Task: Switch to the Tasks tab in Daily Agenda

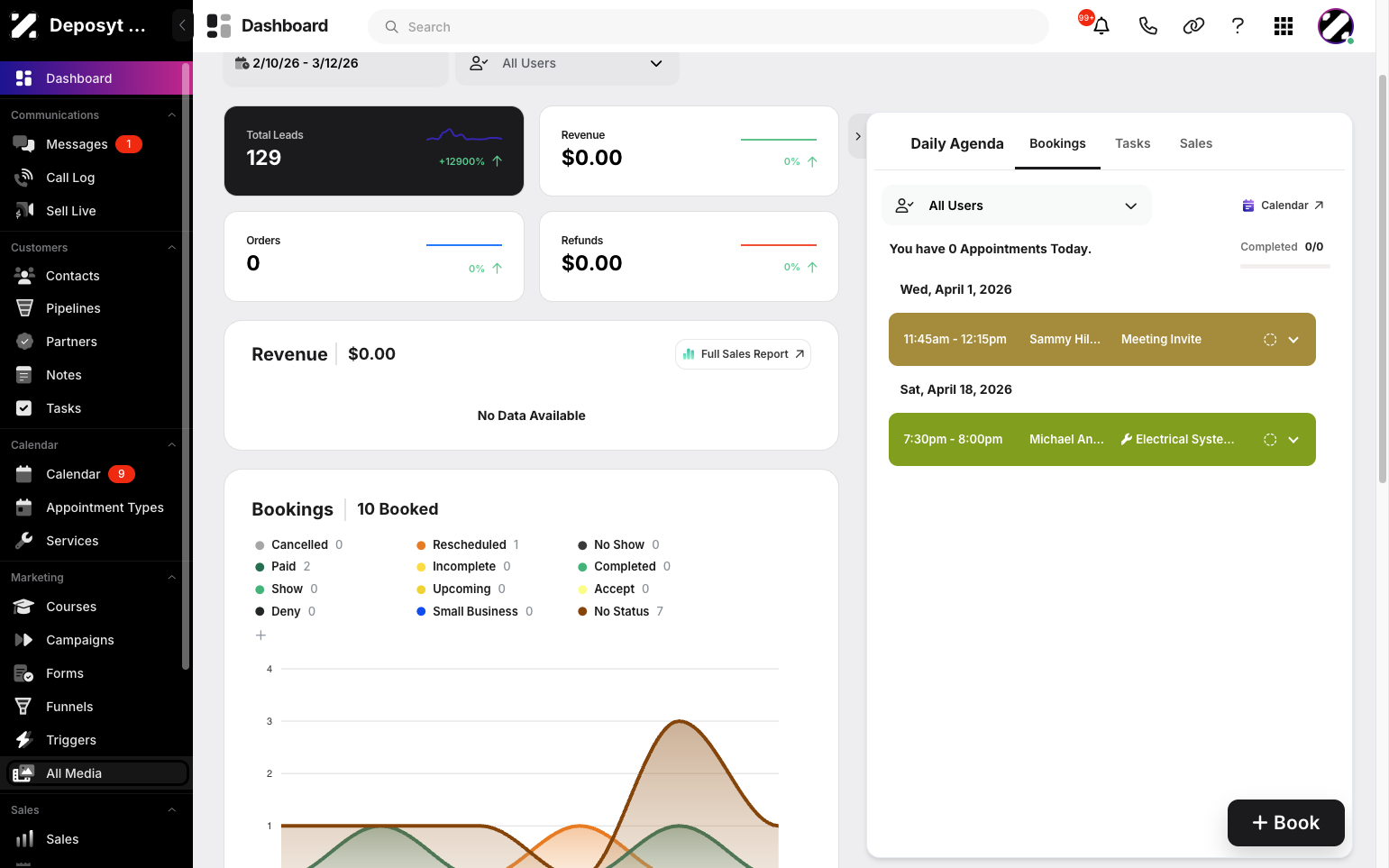Action: coord(1132,143)
